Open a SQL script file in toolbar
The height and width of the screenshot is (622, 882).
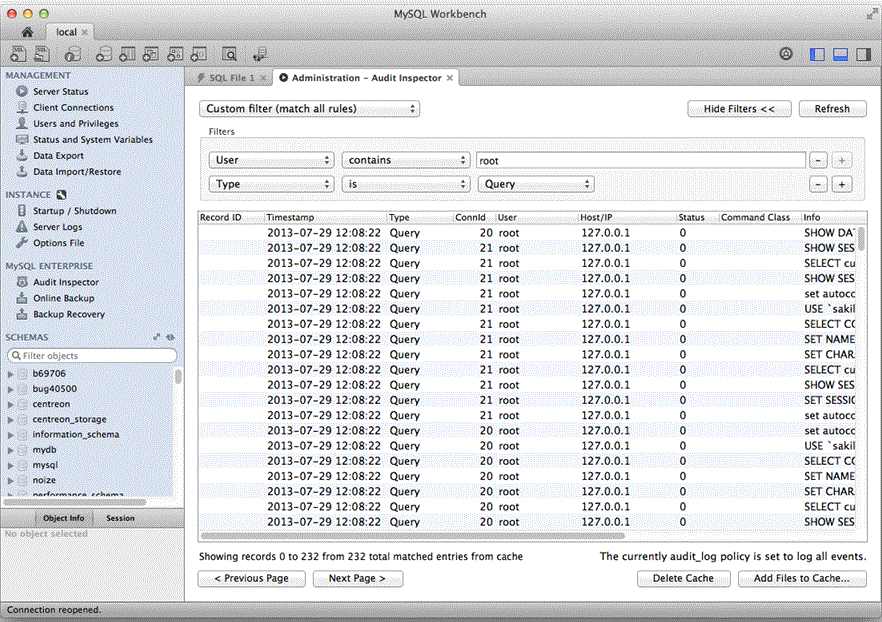click(x=43, y=53)
